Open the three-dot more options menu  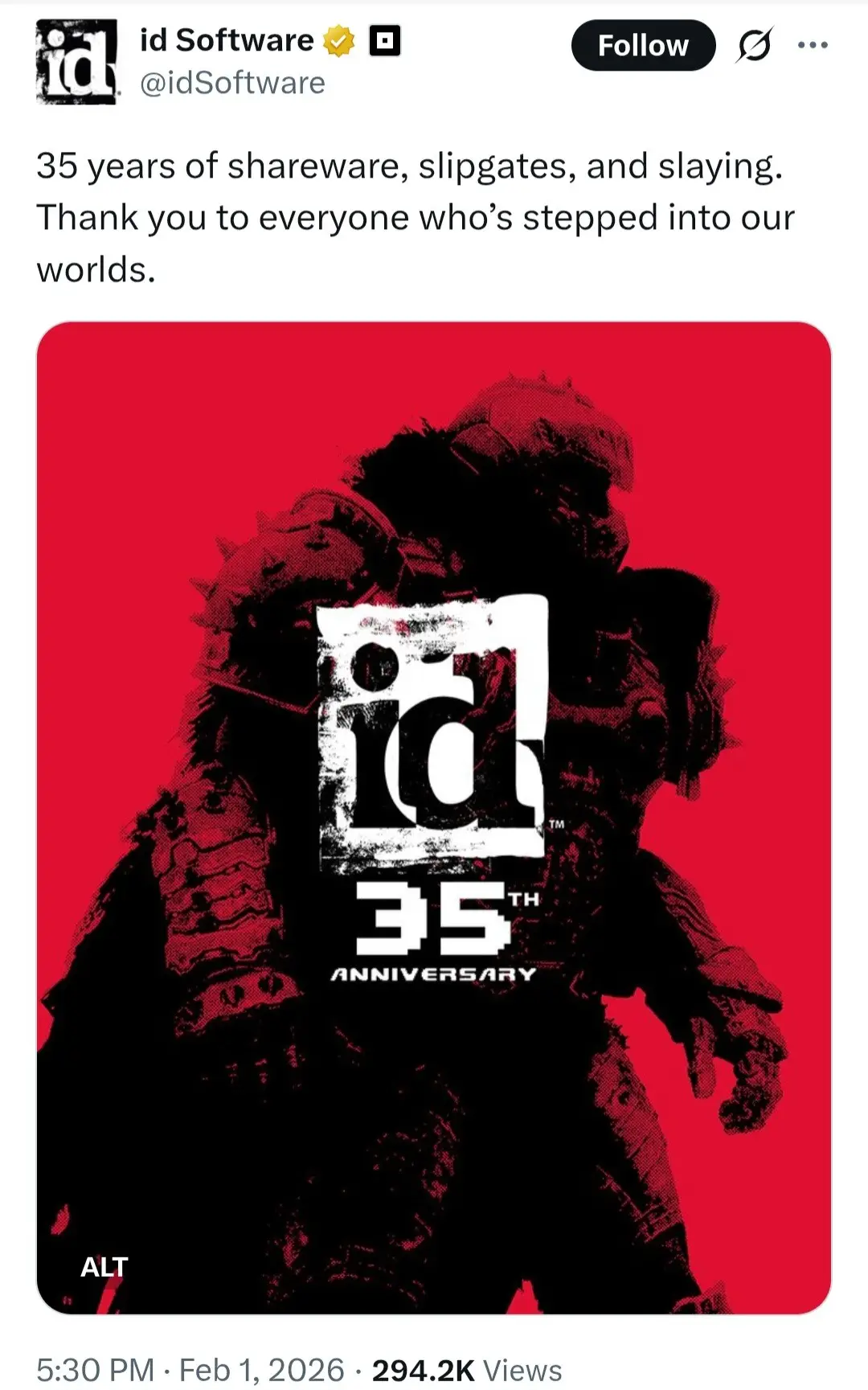click(x=813, y=45)
